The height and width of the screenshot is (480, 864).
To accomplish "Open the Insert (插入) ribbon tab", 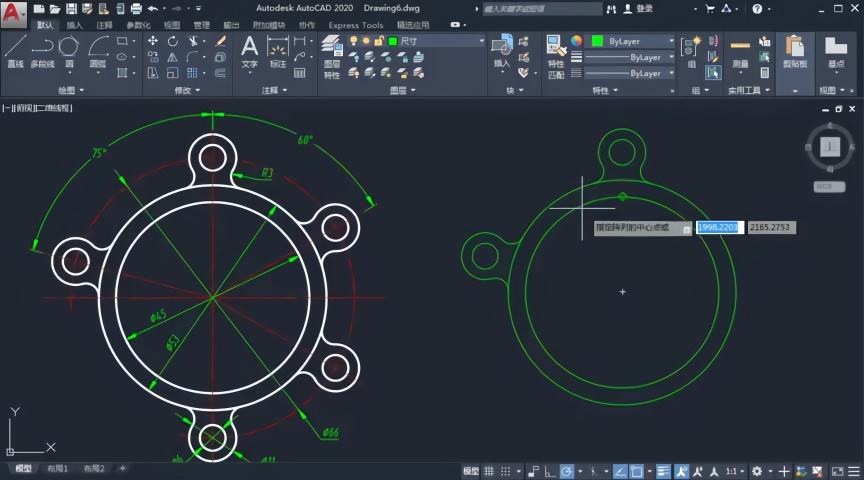I will [x=74, y=25].
